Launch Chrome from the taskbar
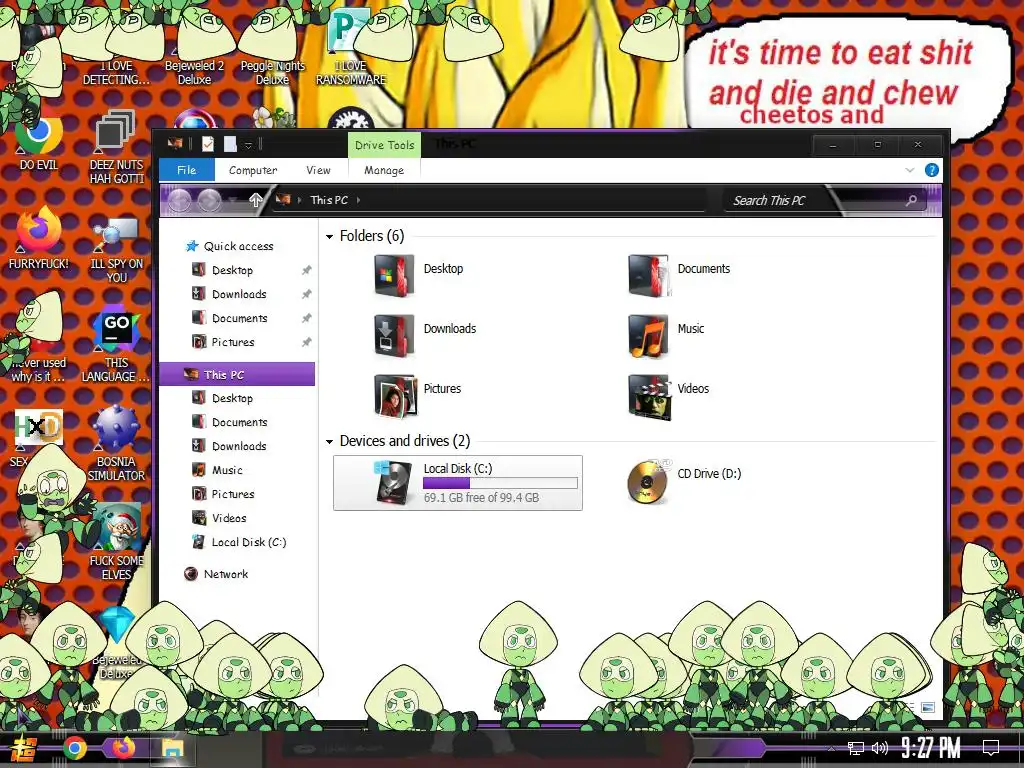 (75, 748)
